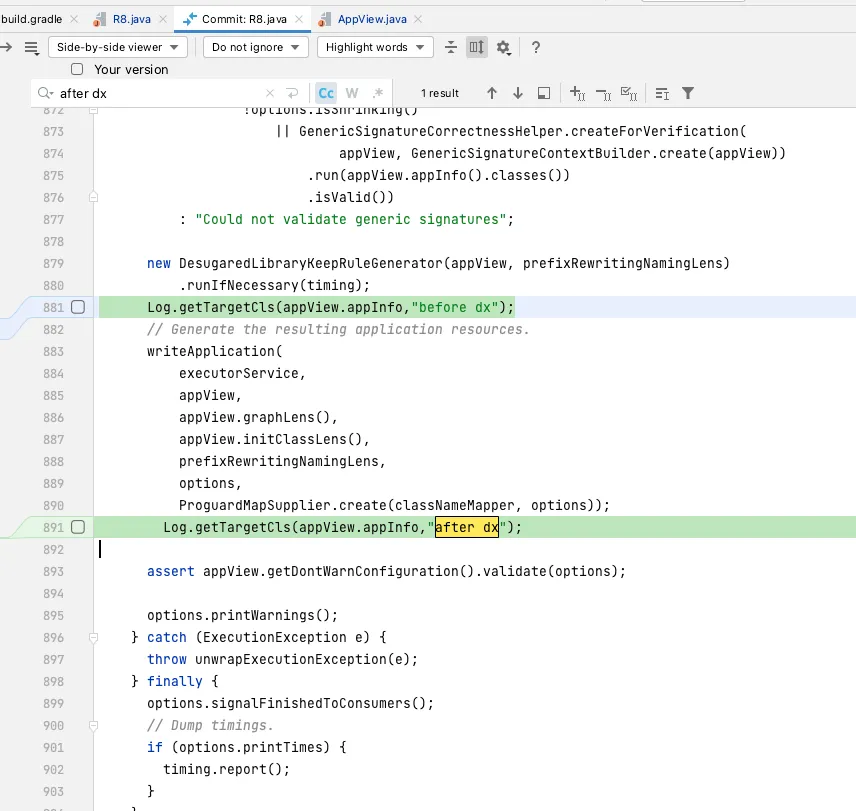Image resolution: width=856 pixels, height=811 pixels.
Task: Click the search filter funnel icon
Action: (x=688, y=93)
